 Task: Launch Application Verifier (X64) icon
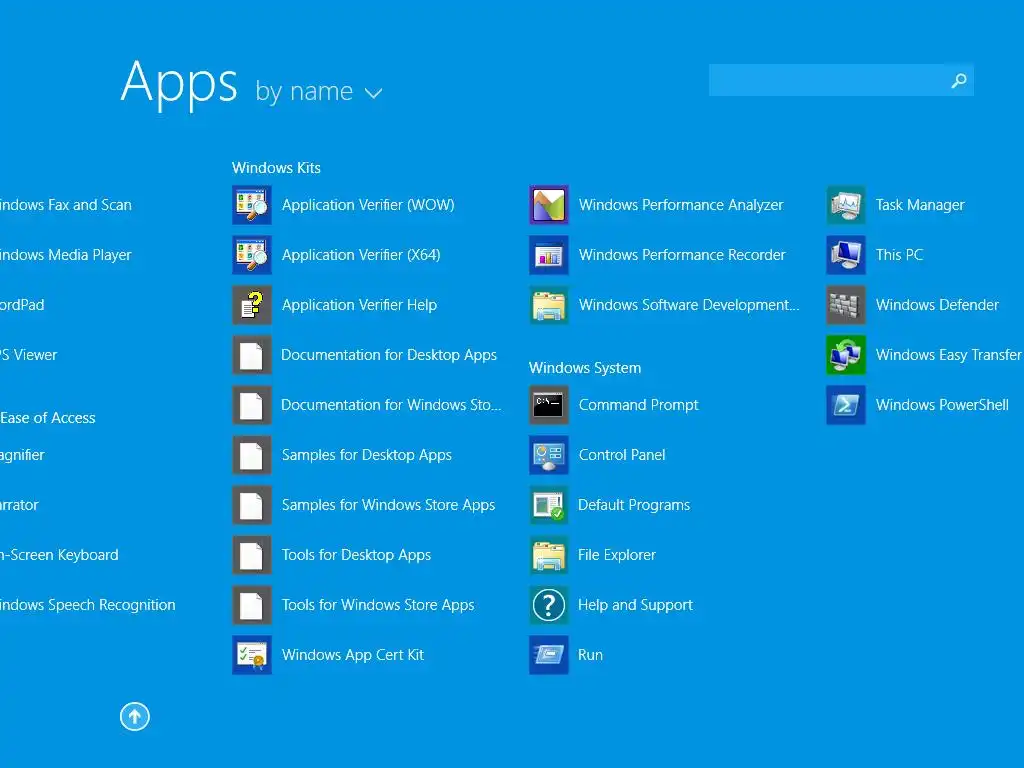coord(251,255)
